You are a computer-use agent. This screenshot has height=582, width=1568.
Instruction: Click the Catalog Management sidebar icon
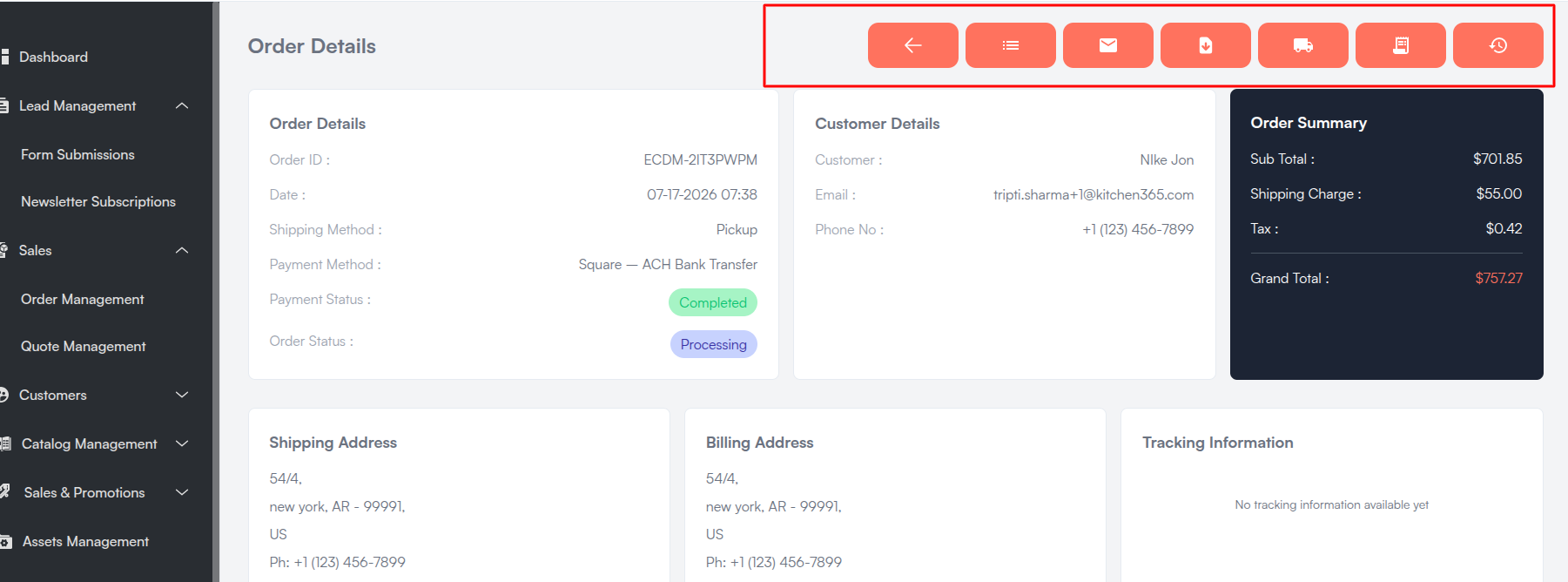5,443
